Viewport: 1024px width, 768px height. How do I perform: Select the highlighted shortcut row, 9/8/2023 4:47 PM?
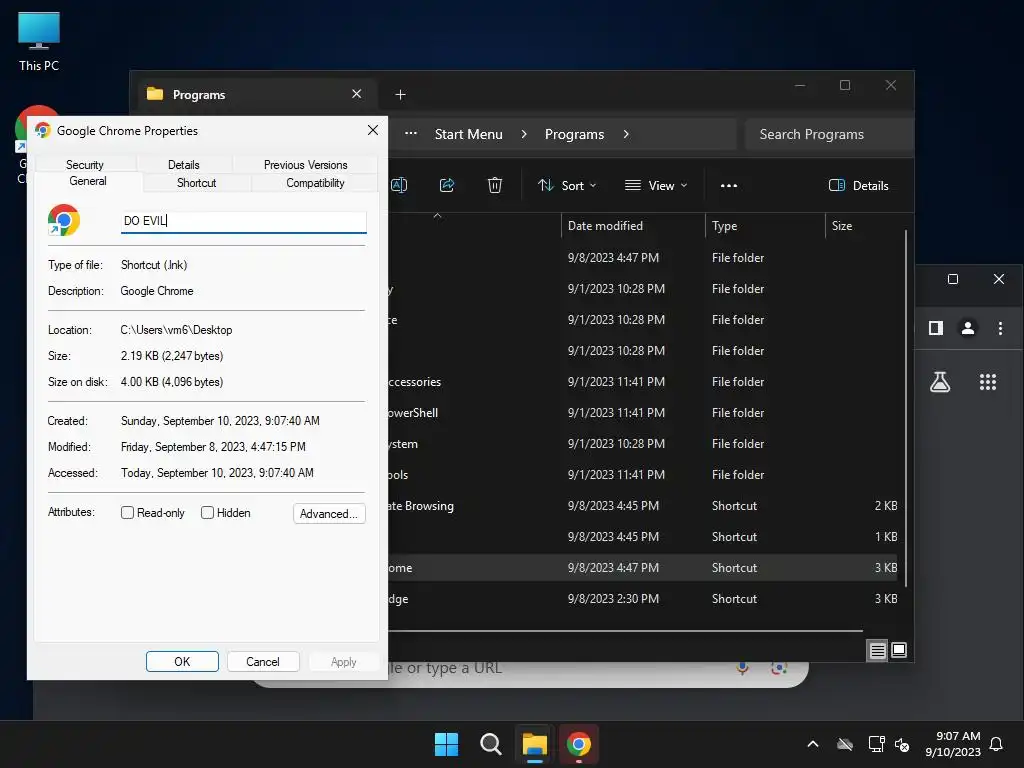click(643, 568)
